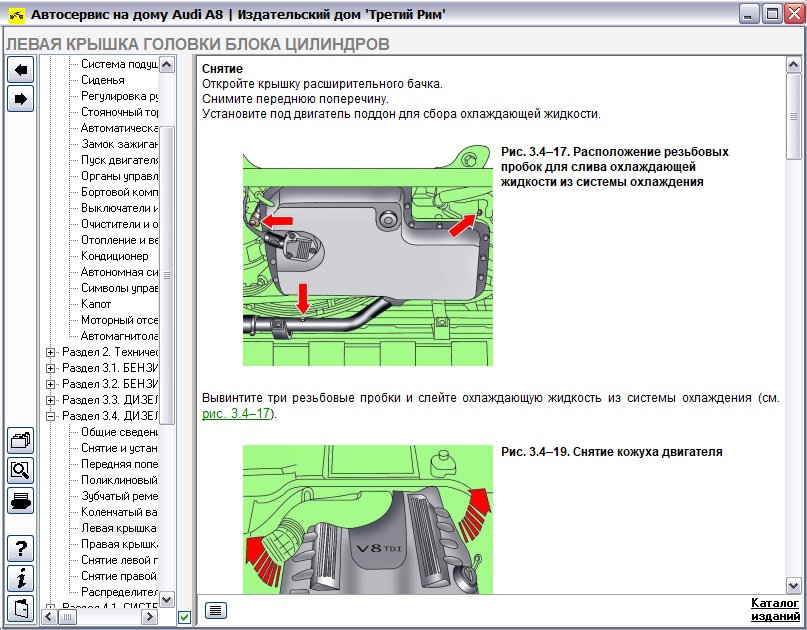Click the 'Рис. 3.4–19. Снятие кожуха двигателя' caption

pos(611,451)
